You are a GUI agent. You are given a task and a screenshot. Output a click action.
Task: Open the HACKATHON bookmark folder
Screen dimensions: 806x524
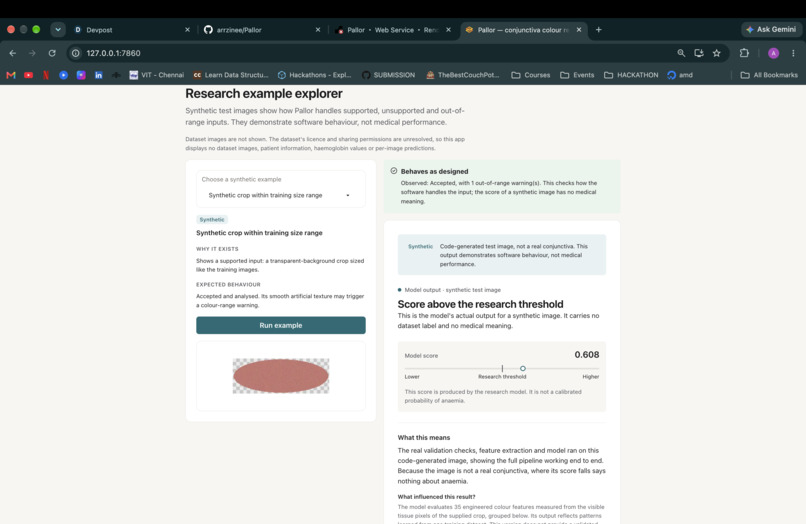[631, 75]
